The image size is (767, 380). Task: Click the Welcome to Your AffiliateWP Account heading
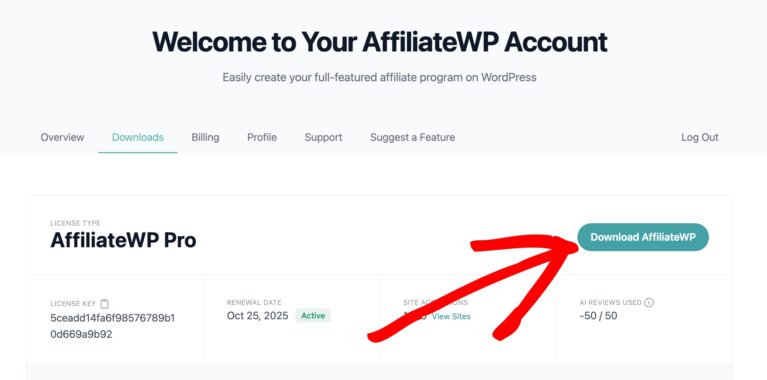point(380,42)
